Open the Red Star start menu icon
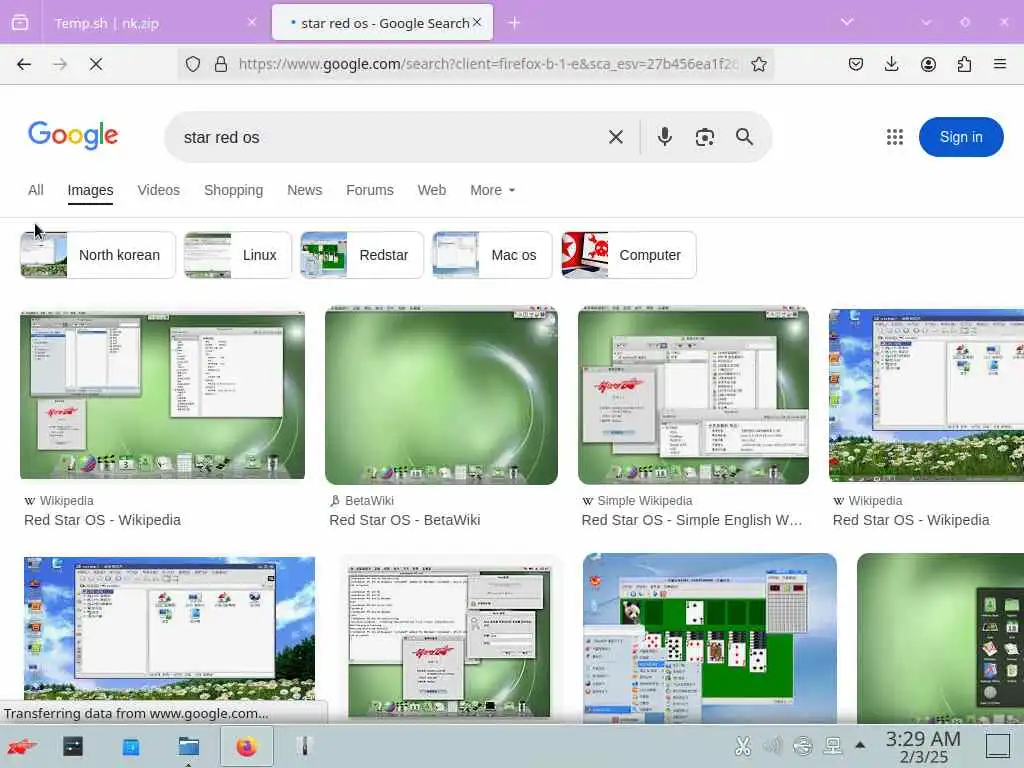The height and width of the screenshot is (768, 1024). (22, 746)
